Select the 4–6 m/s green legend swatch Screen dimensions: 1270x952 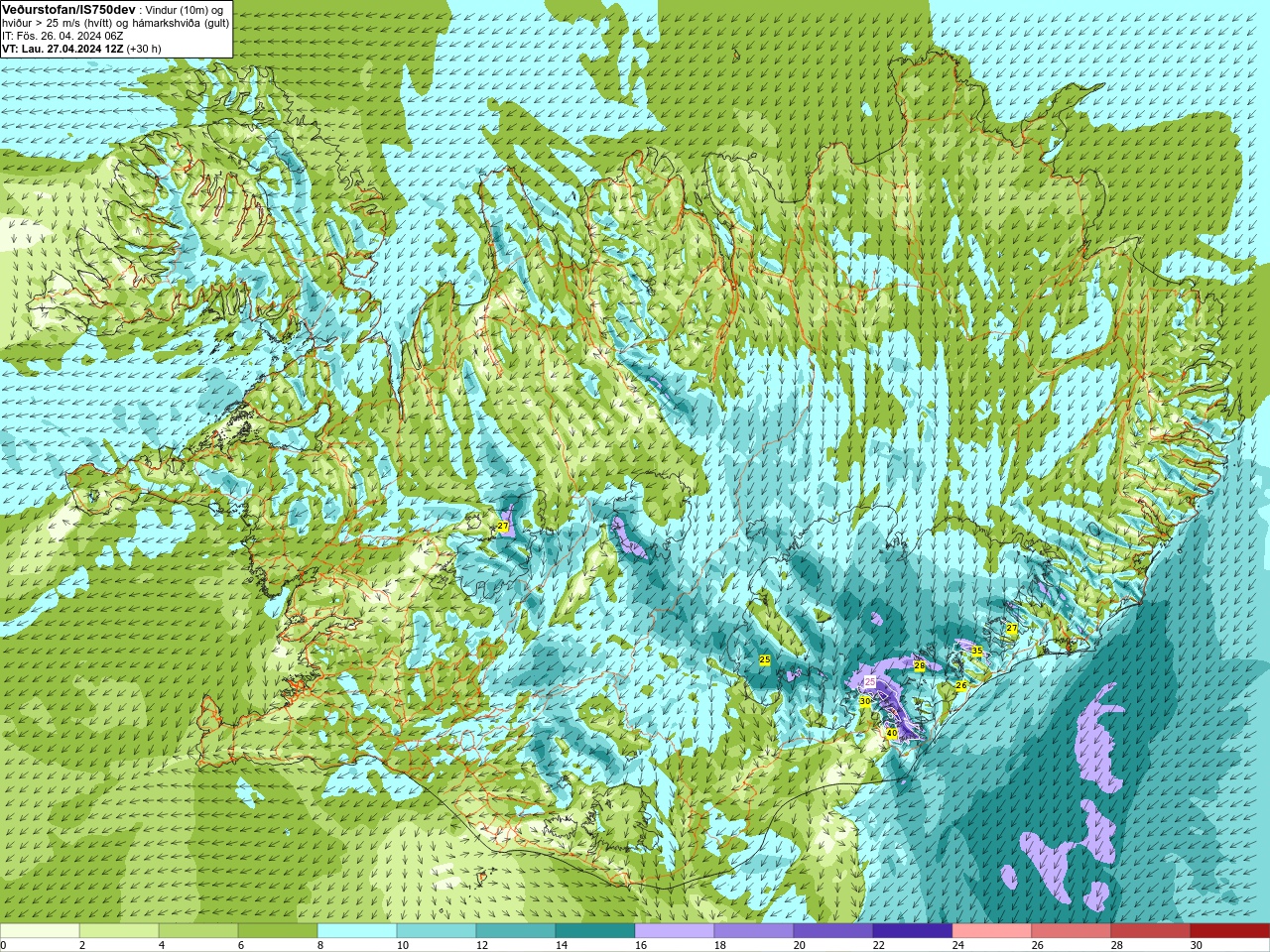pyautogui.click(x=198, y=931)
